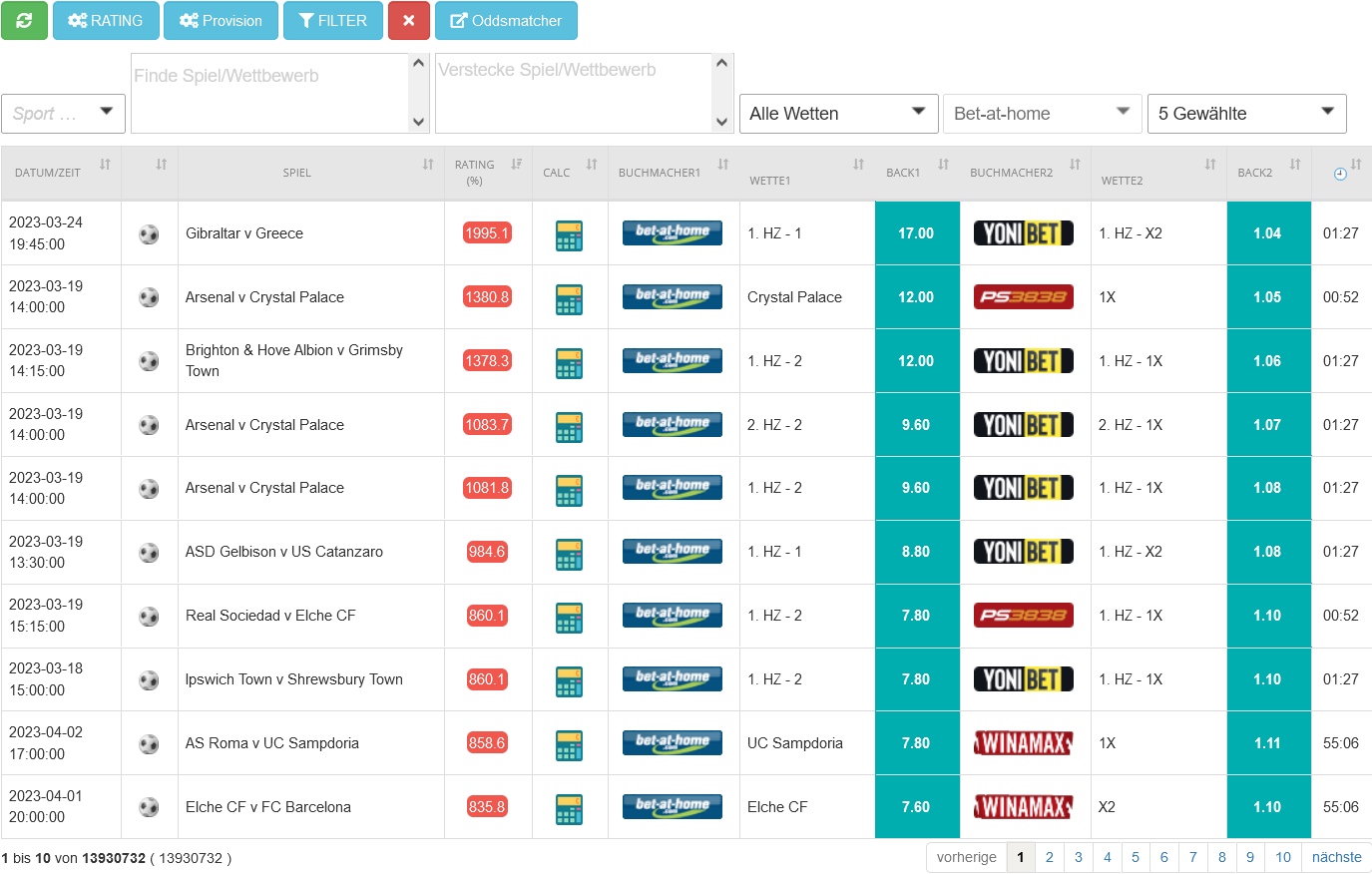Open the Provision settings button
This screenshot has height=874, width=1372.
pos(221,20)
